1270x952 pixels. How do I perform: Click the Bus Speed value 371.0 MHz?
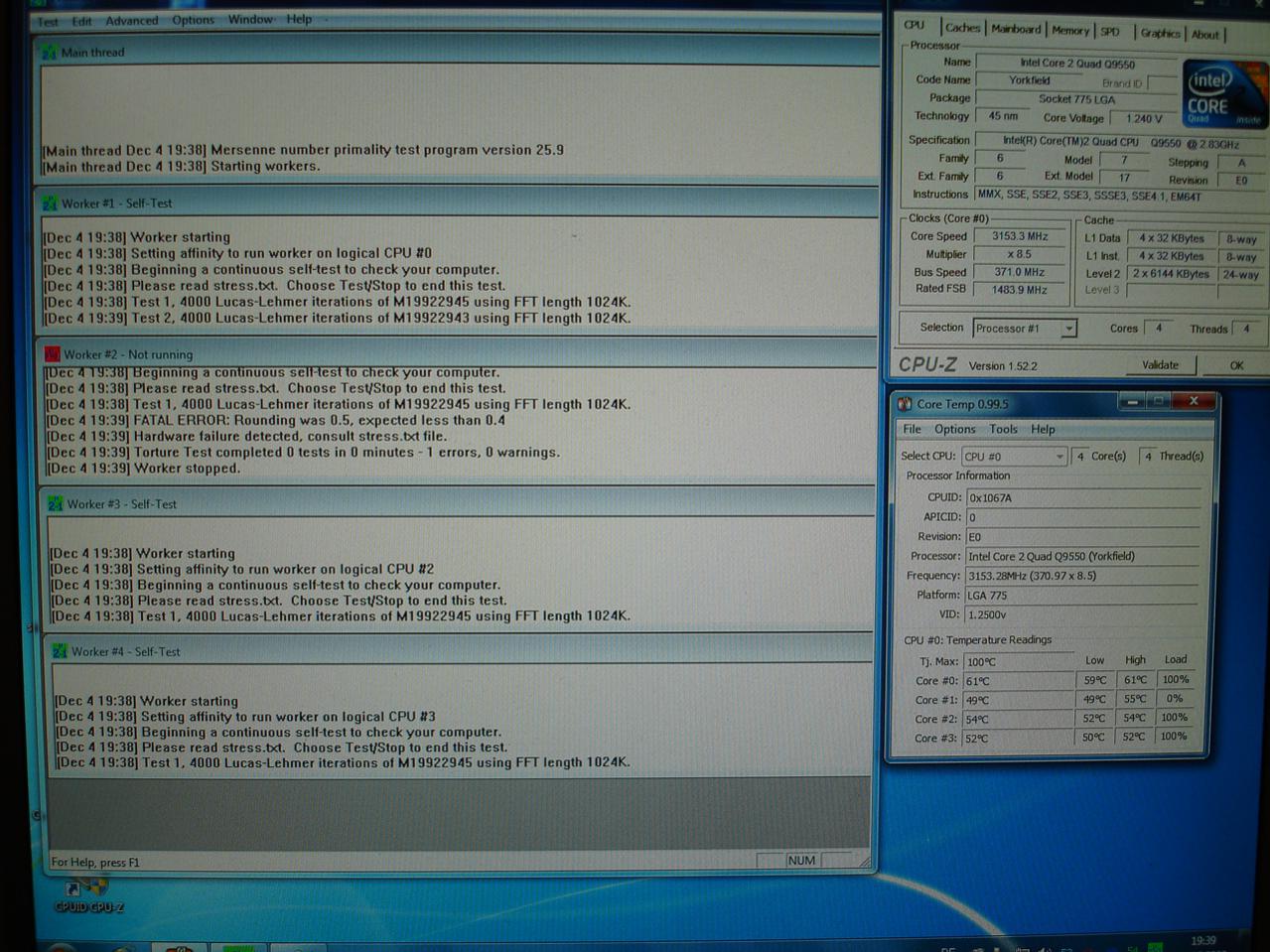(x=1021, y=272)
